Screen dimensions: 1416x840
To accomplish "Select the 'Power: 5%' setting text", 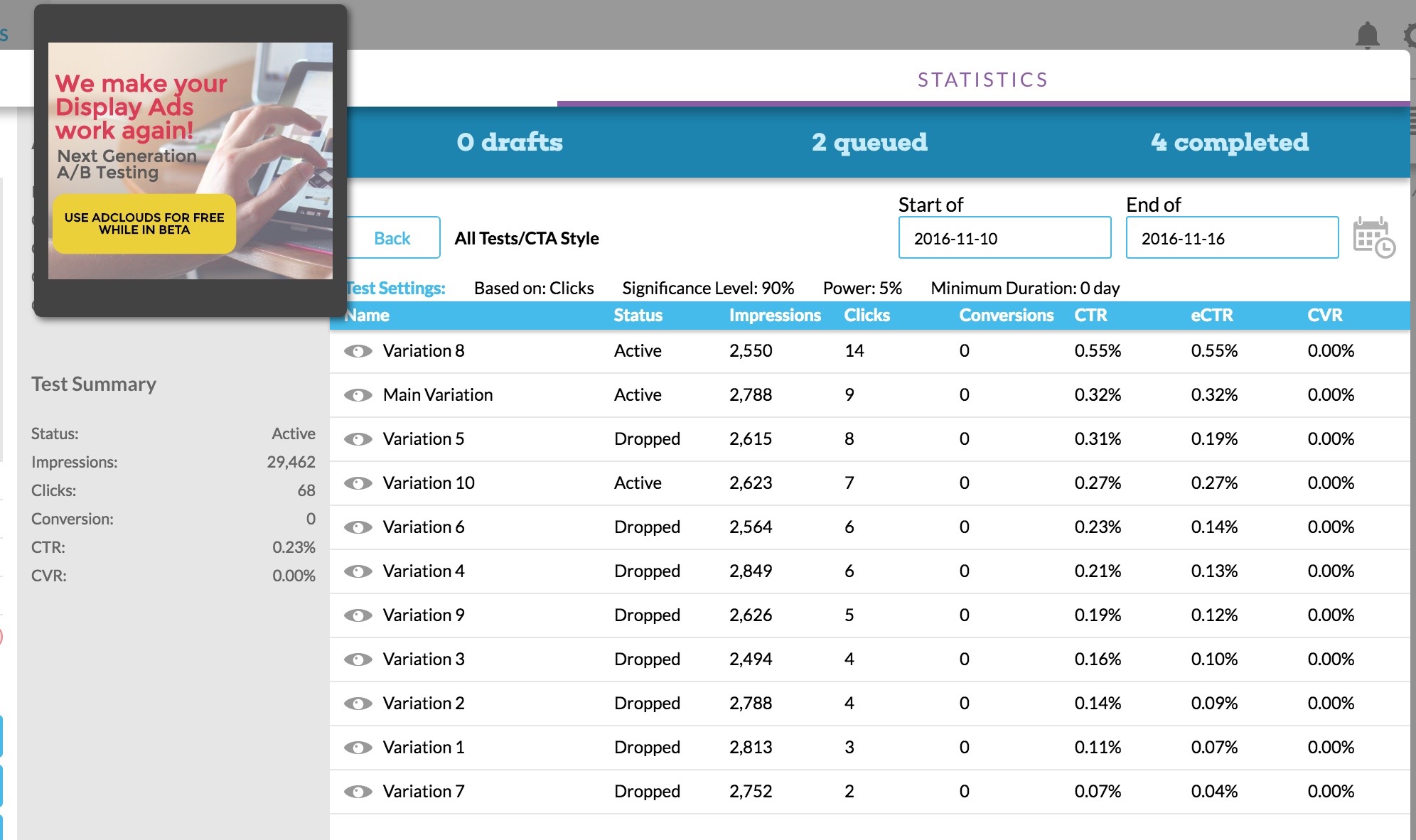I will 862,289.
